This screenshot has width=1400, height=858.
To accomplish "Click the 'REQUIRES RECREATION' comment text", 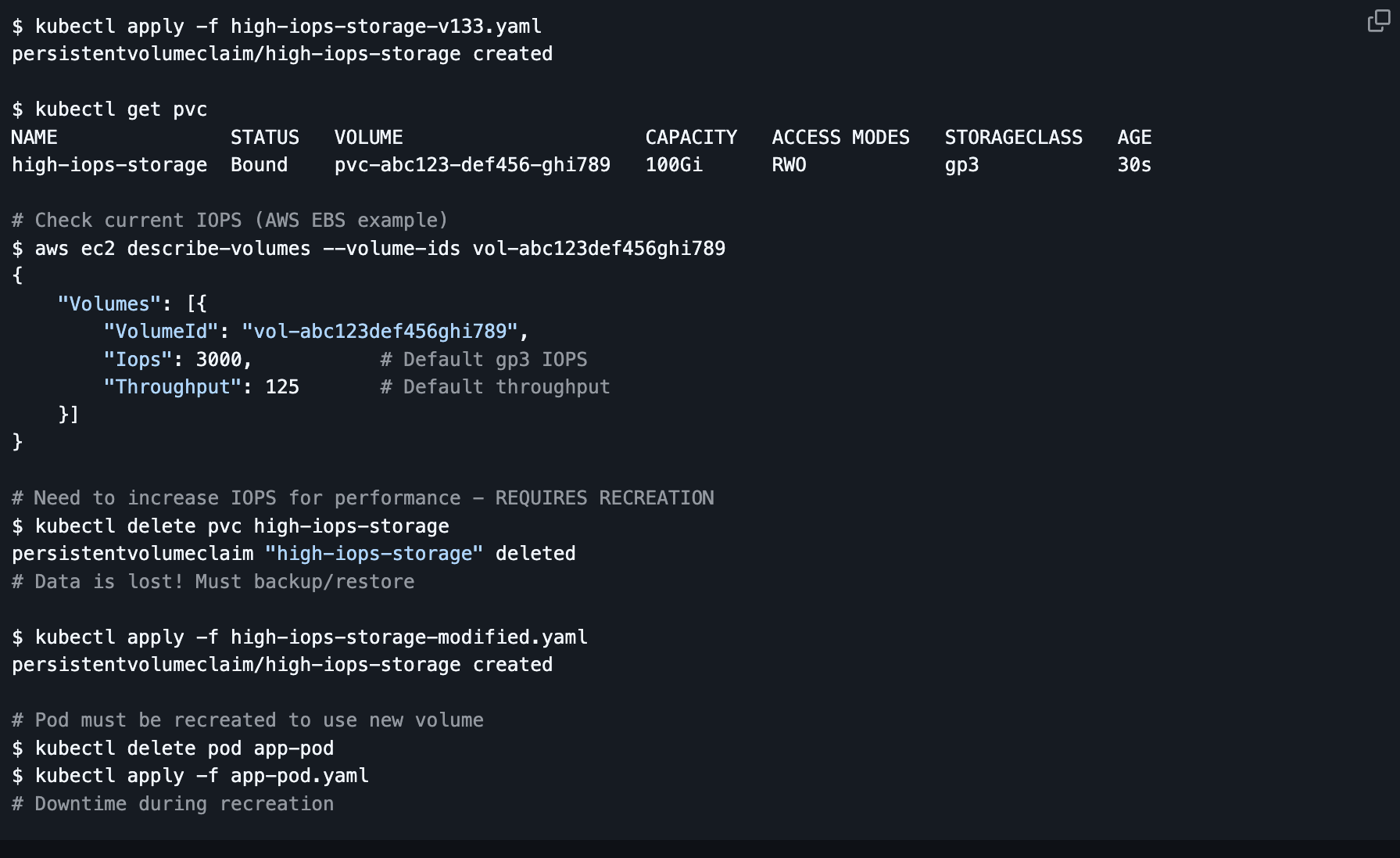I will tap(604, 498).
